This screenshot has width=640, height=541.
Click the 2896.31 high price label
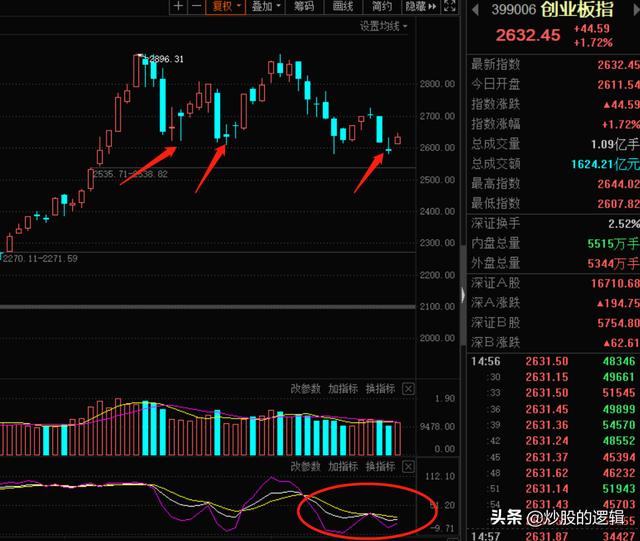(x=167, y=59)
